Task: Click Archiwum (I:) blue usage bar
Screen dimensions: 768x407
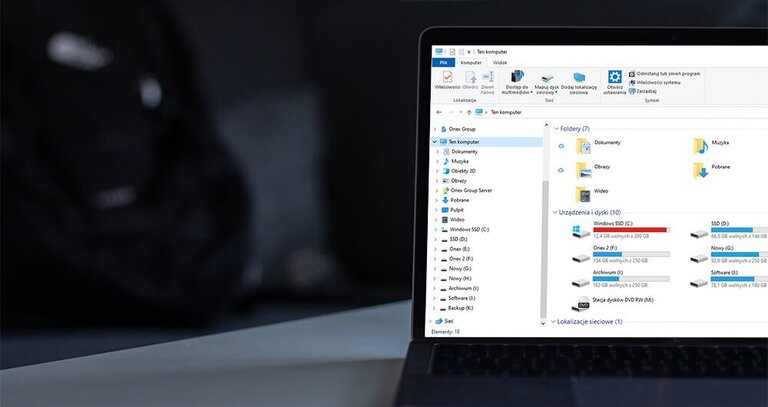Action: [x=631, y=279]
